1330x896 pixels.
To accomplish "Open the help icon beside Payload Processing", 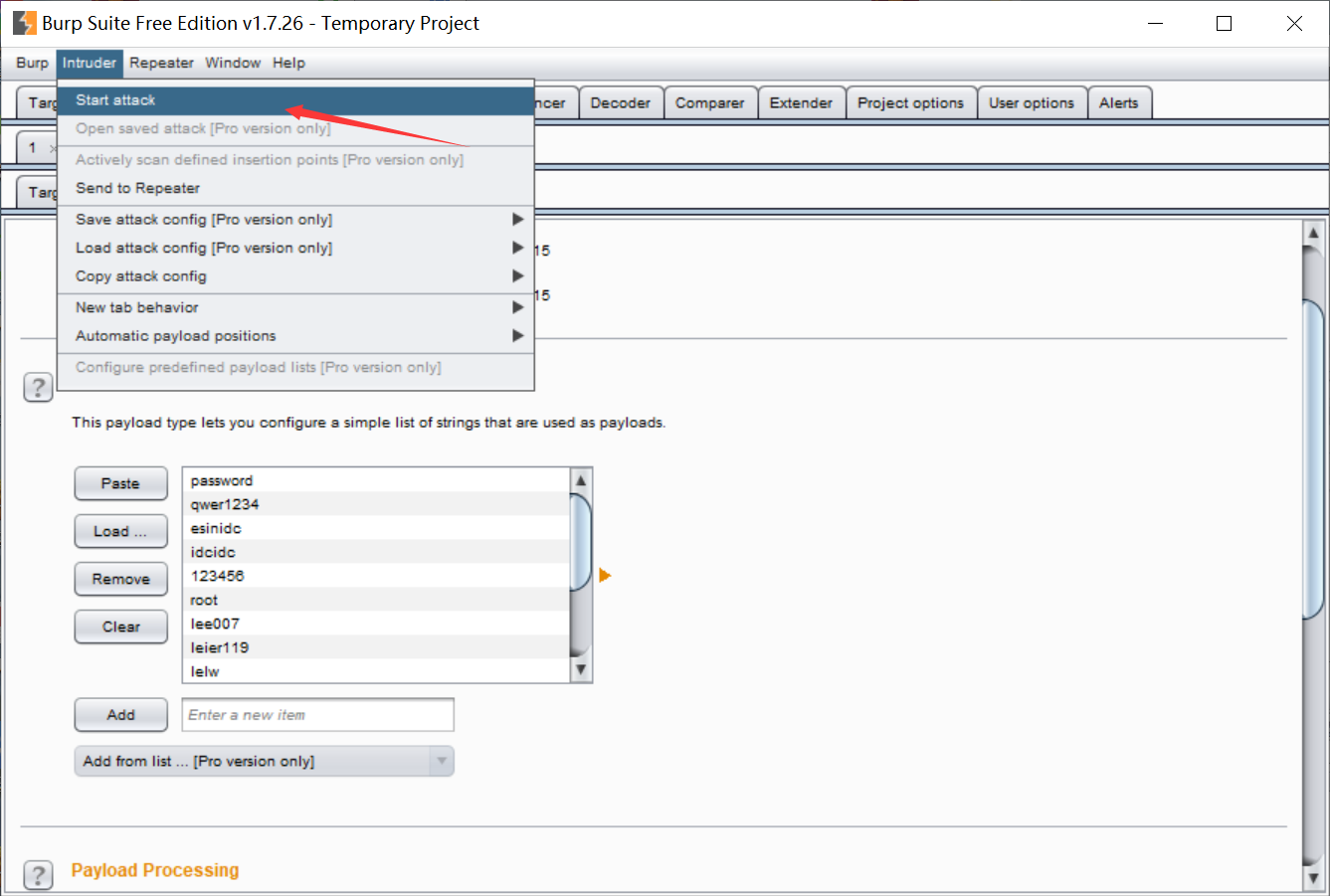I will pos(38,874).
